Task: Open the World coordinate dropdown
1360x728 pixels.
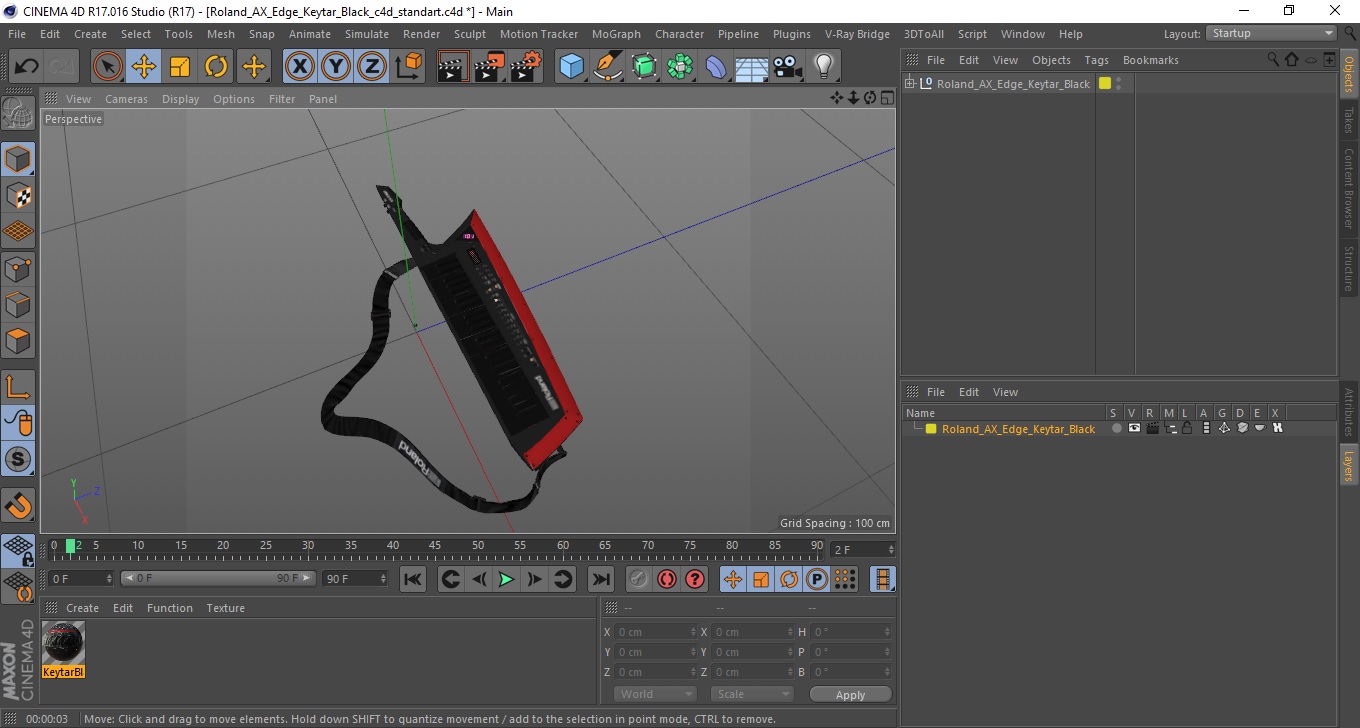Action: pos(655,694)
